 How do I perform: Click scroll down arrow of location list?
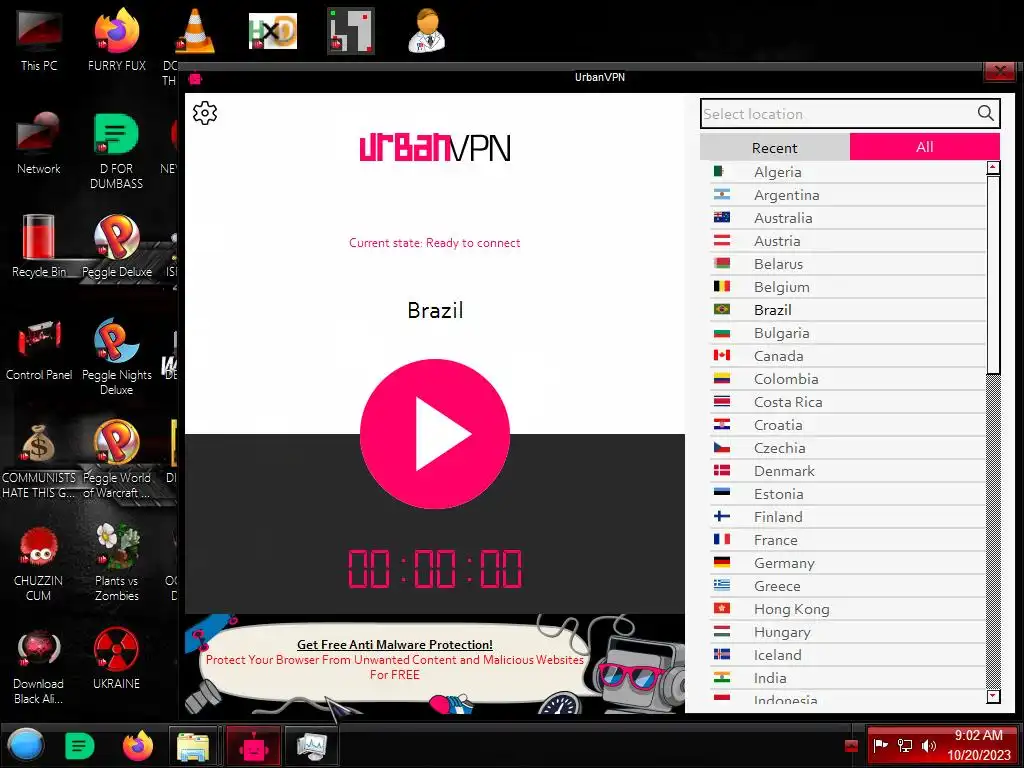tap(993, 696)
